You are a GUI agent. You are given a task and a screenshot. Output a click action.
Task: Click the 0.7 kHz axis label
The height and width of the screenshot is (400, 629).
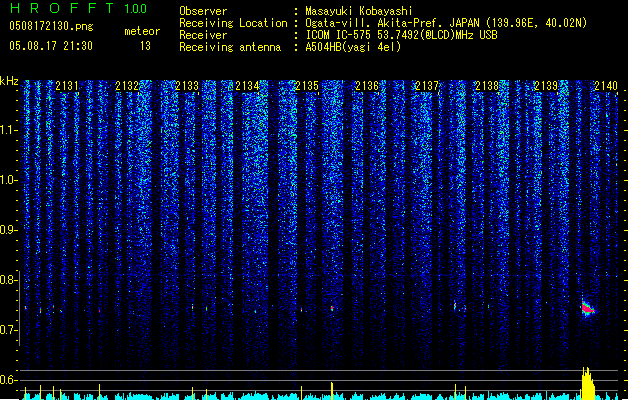pos(8,330)
